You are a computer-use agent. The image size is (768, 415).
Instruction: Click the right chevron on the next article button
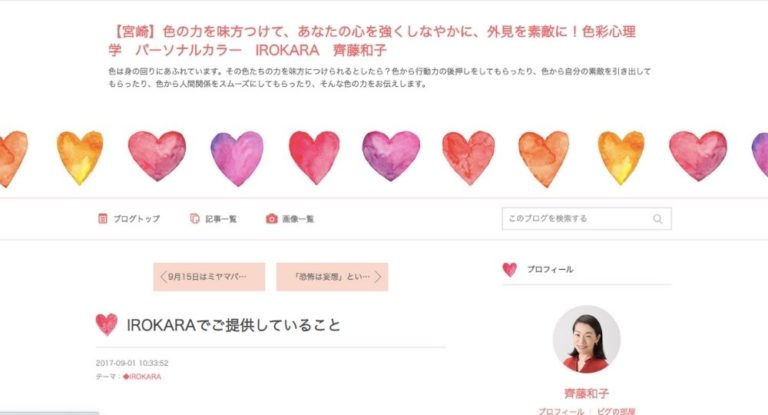click(378, 277)
